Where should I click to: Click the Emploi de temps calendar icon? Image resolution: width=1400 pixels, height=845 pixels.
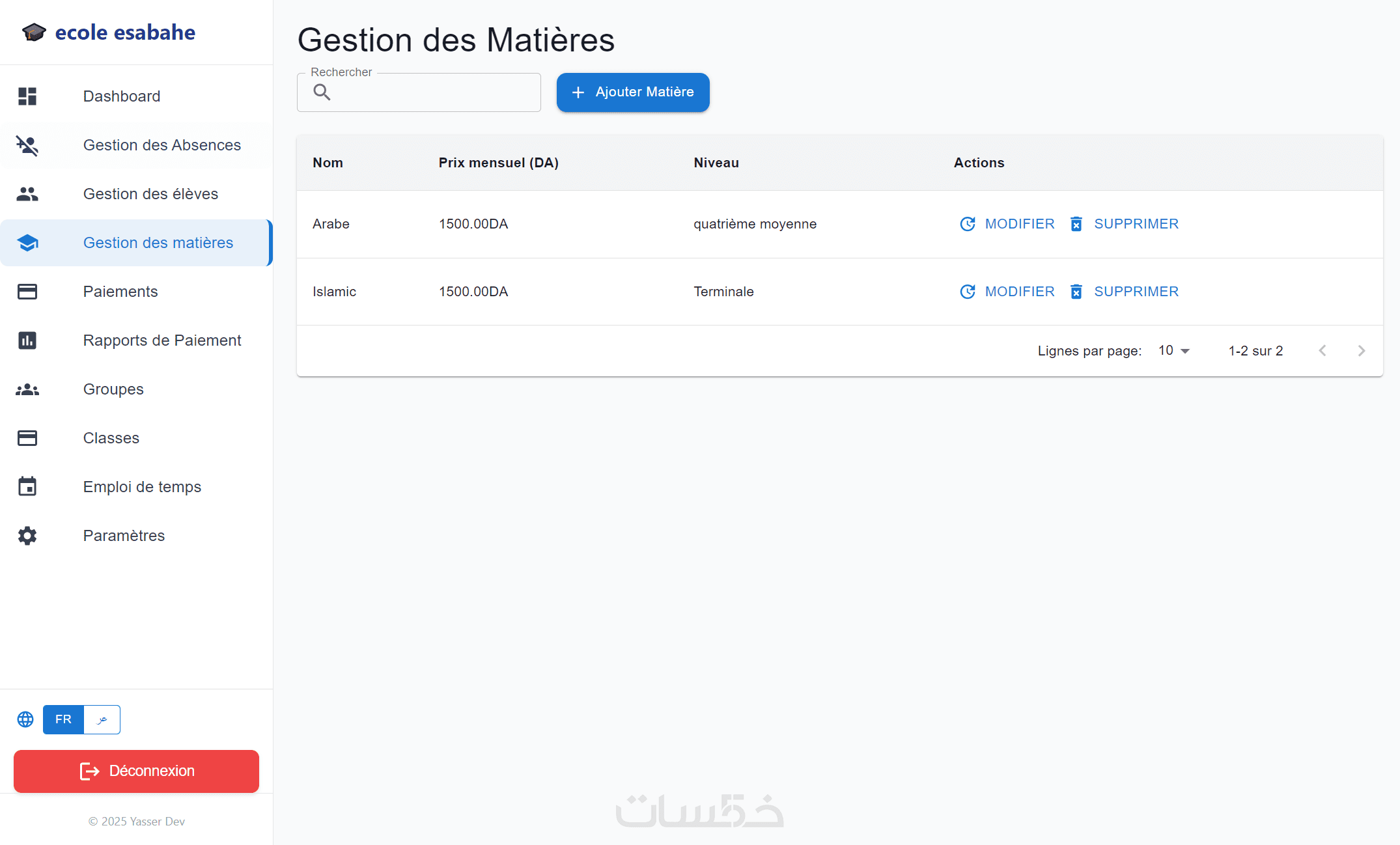(27, 487)
